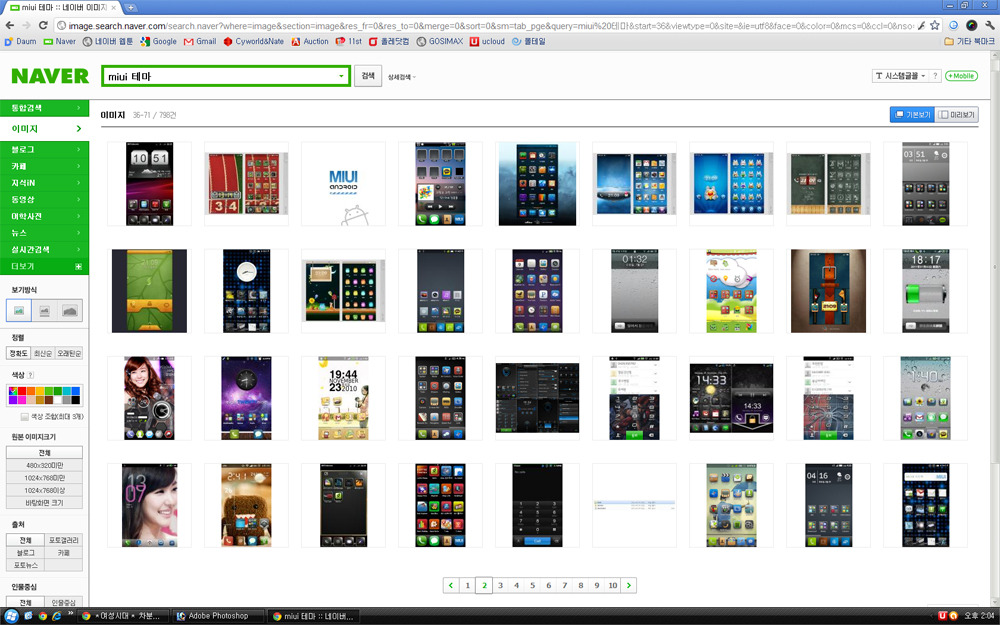Expand the 더보기 sidebar item
The image size is (1000, 625).
pyautogui.click(x=44, y=266)
